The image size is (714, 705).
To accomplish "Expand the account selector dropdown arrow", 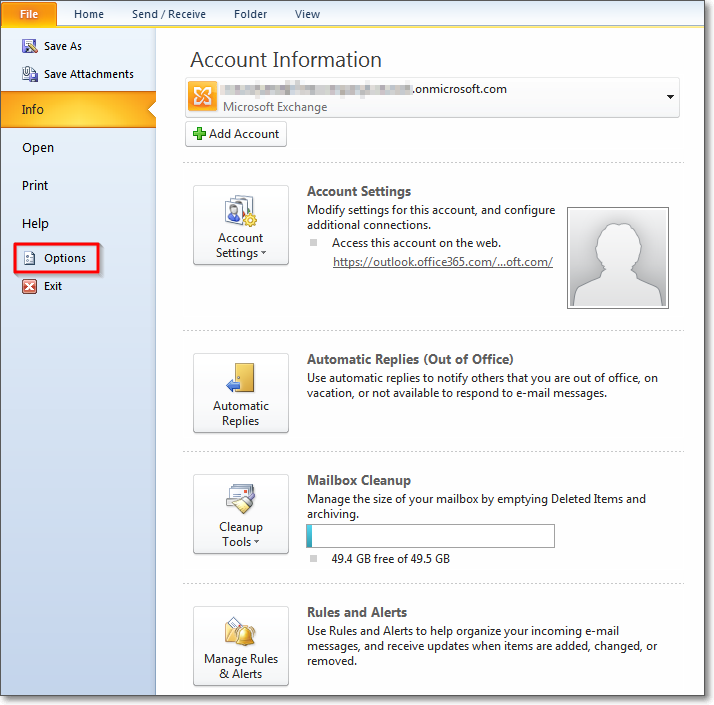I will pos(670,97).
